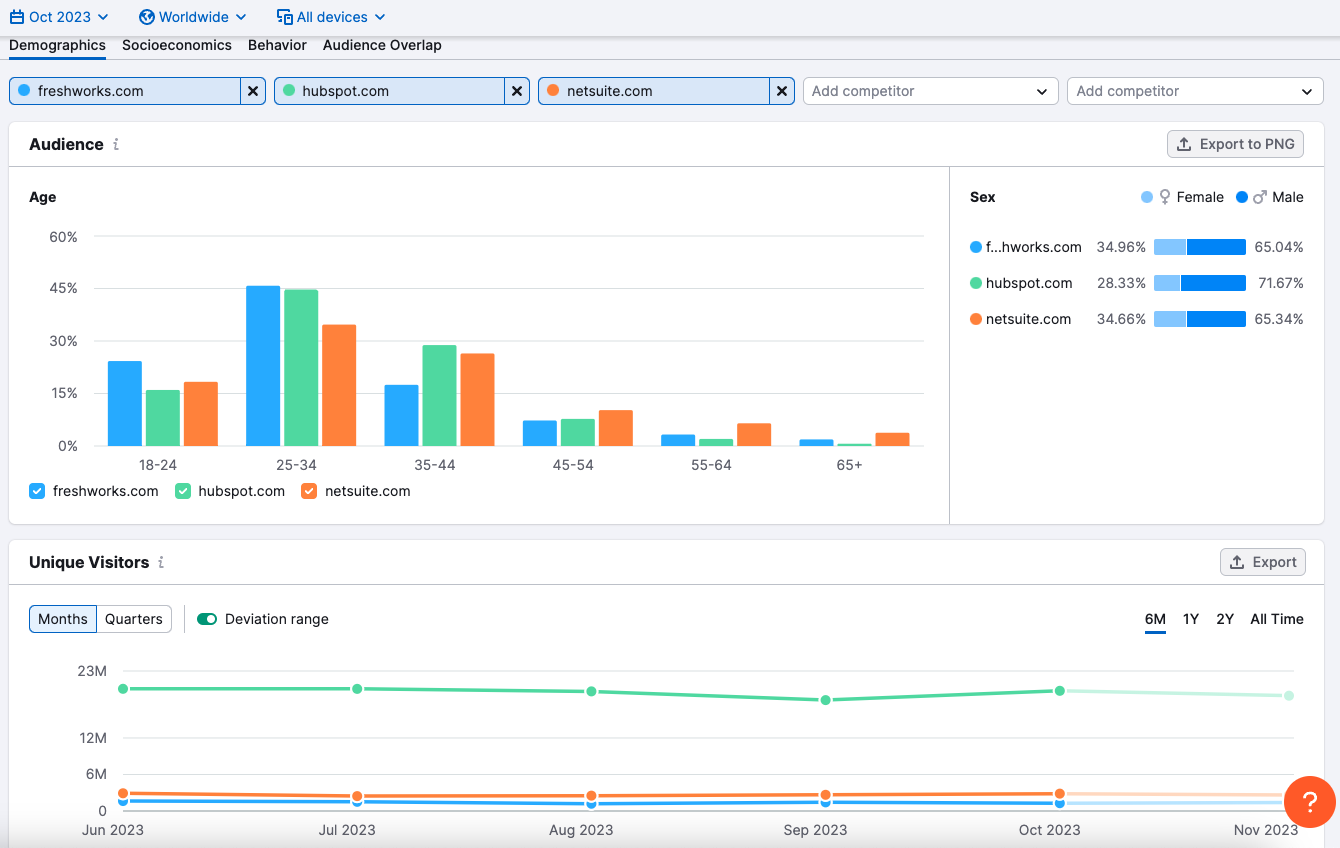Remove netsuite.com from the comparison
Screen dimensions: 1340x848
(x=782, y=91)
